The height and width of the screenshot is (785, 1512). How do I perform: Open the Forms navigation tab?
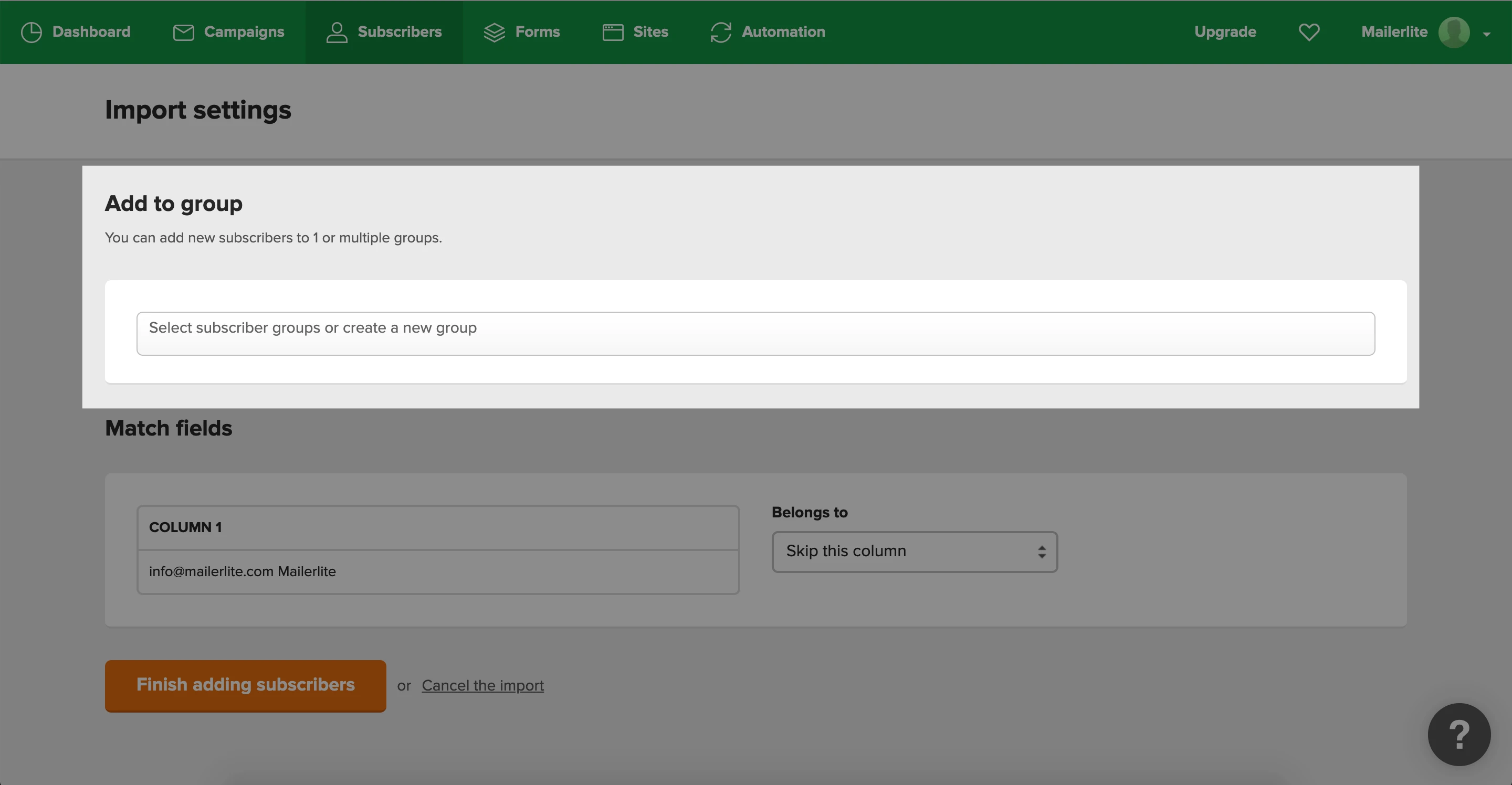tap(537, 32)
